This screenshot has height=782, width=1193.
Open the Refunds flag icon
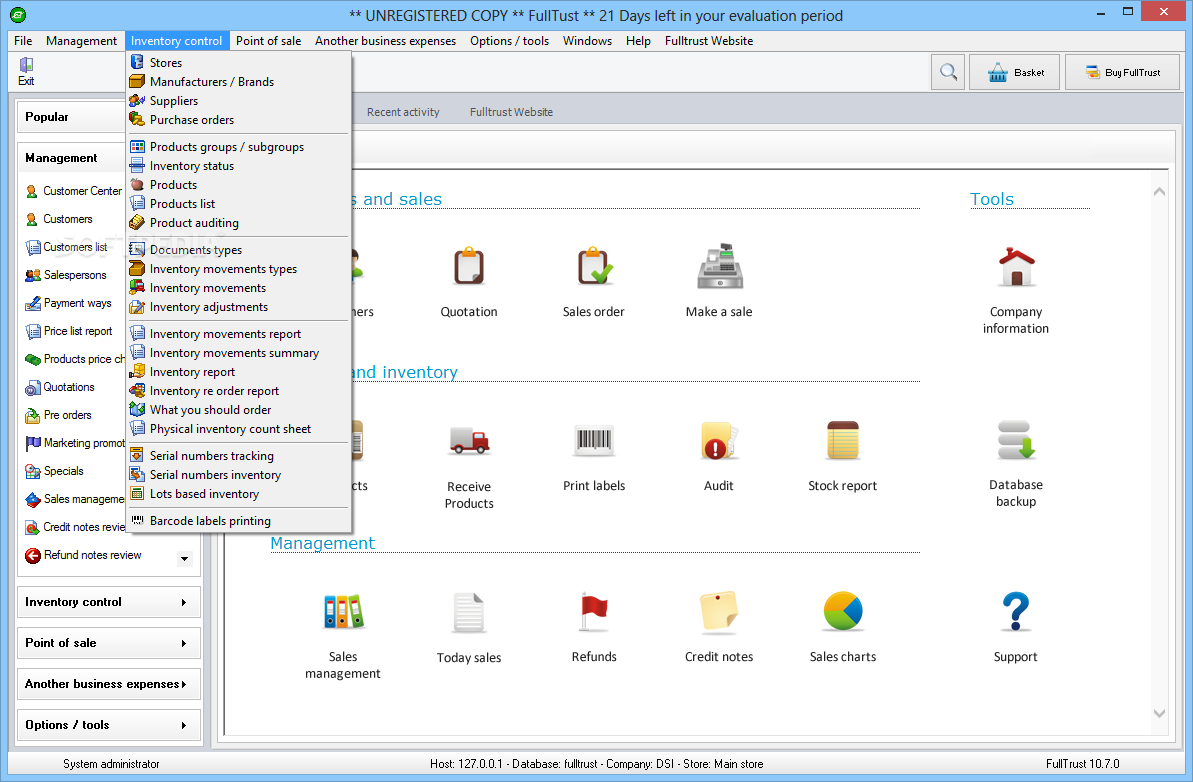pyautogui.click(x=593, y=612)
